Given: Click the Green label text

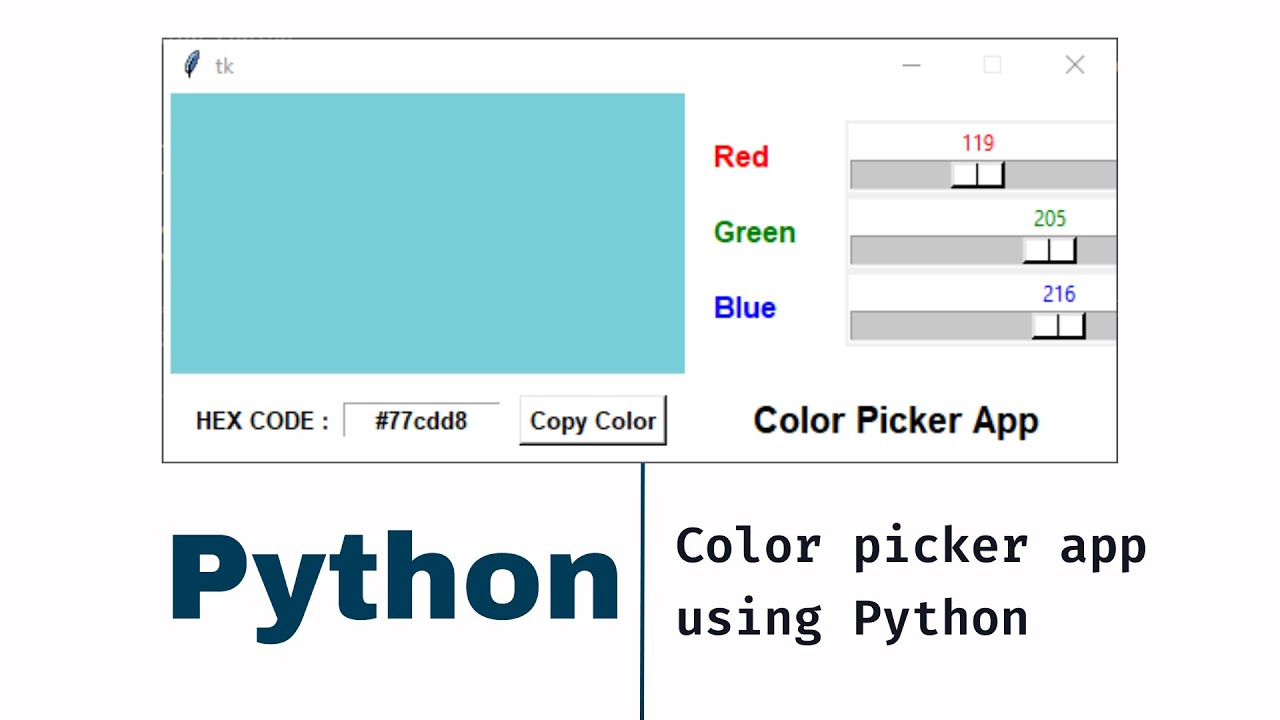Looking at the screenshot, I should [755, 232].
